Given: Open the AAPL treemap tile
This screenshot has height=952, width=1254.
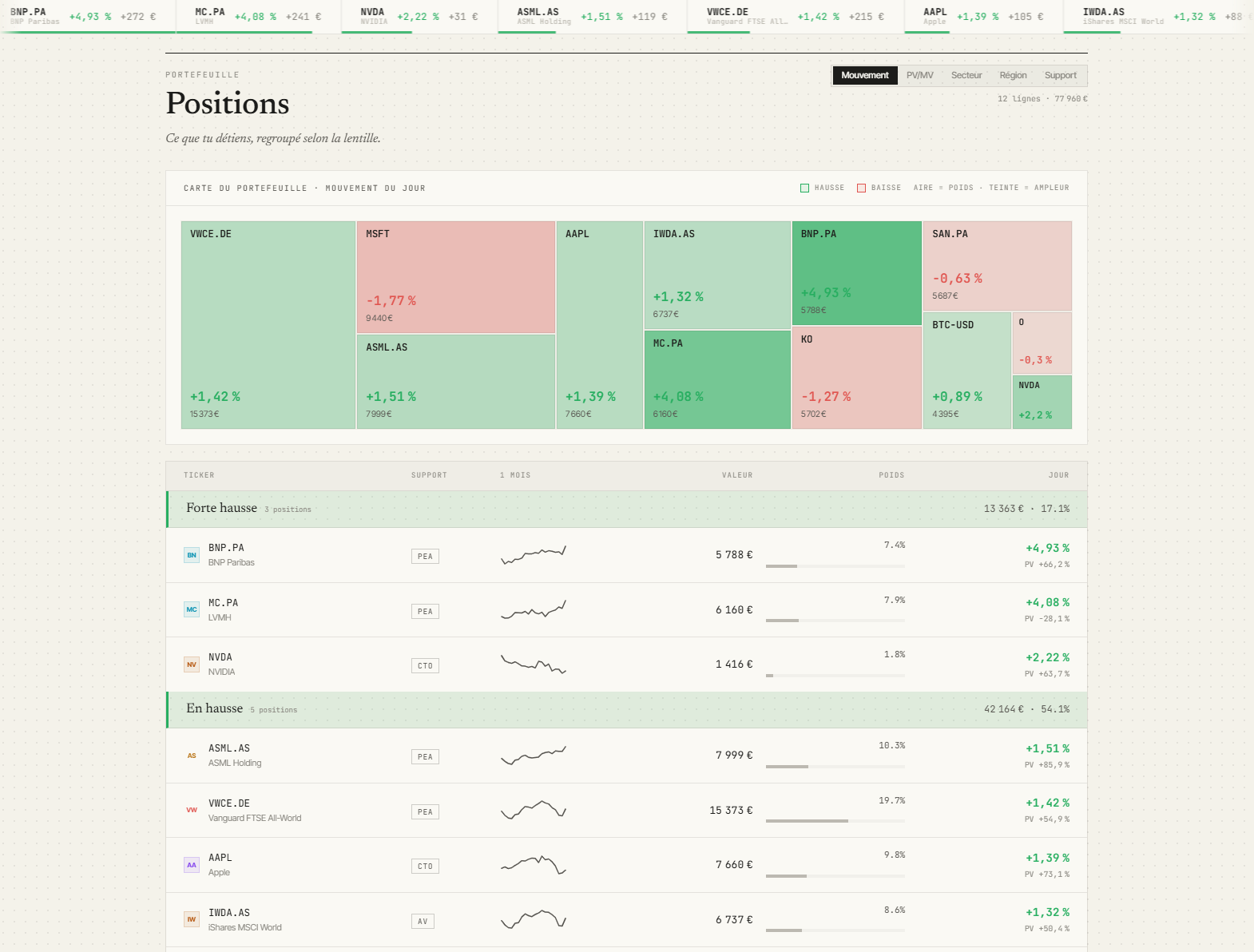Looking at the screenshot, I should pyautogui.click(x=600, y=325).
